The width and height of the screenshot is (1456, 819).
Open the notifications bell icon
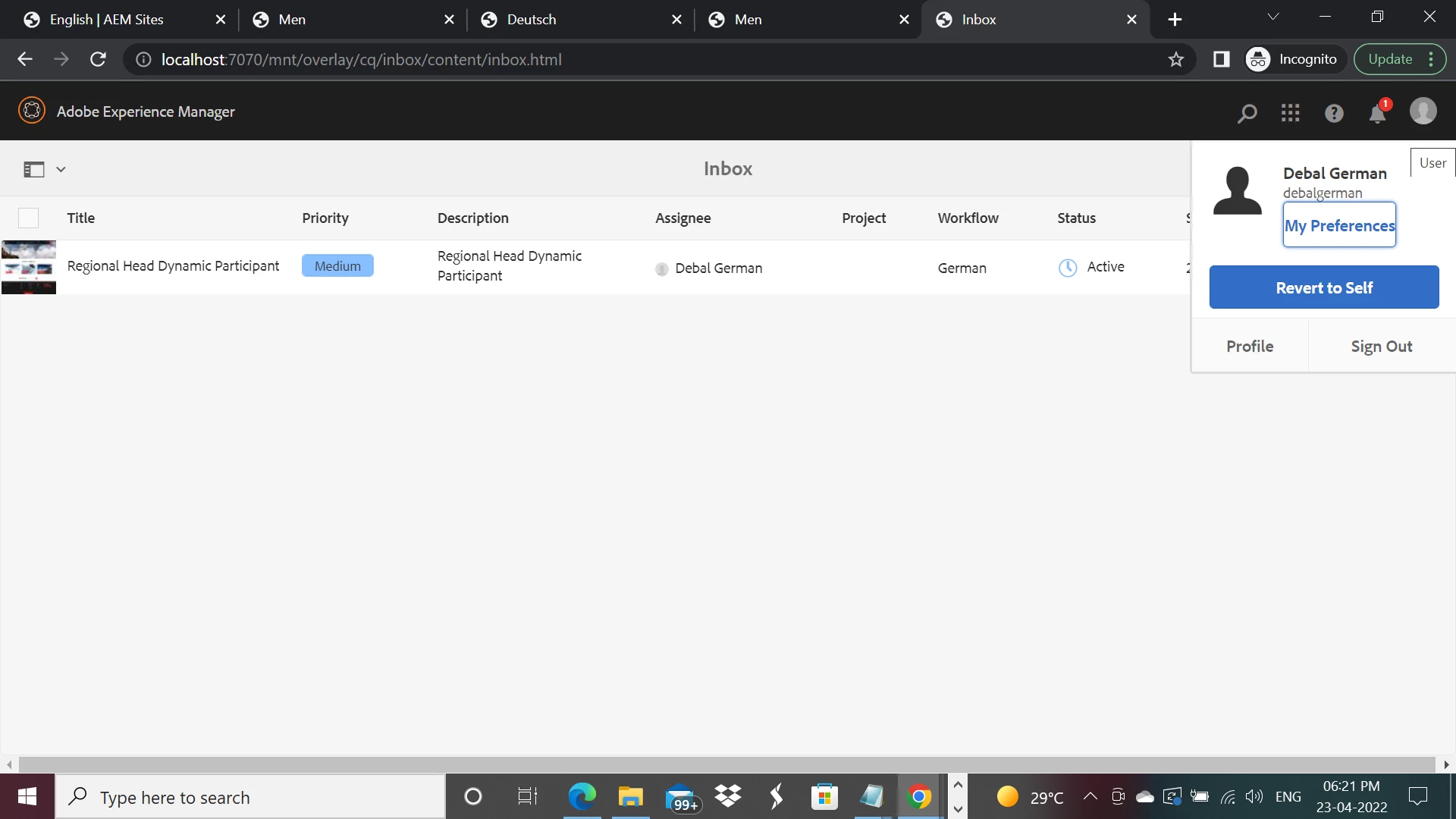click(x=1377, y=114)
